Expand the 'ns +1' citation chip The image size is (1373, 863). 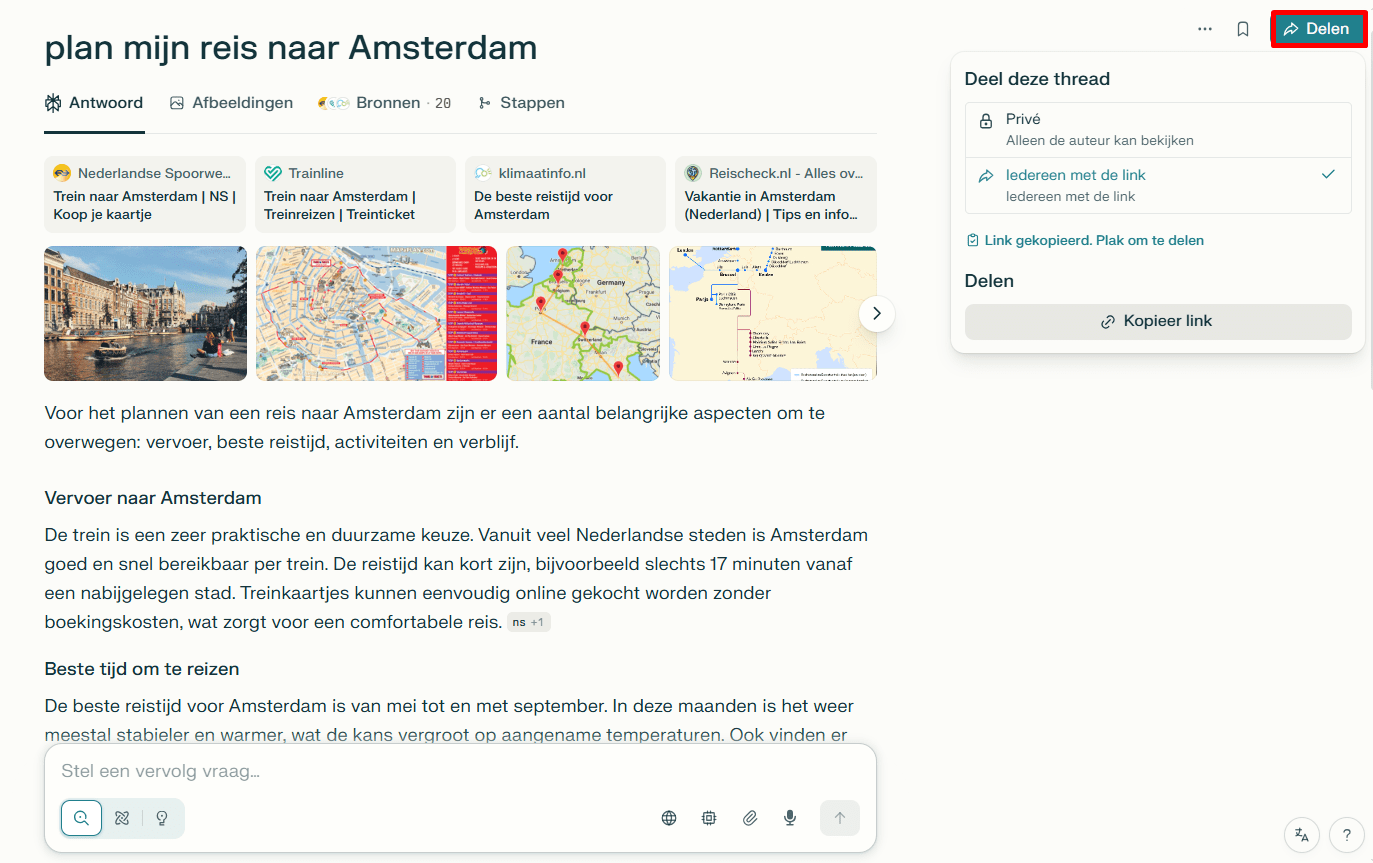tap(528, 622)
